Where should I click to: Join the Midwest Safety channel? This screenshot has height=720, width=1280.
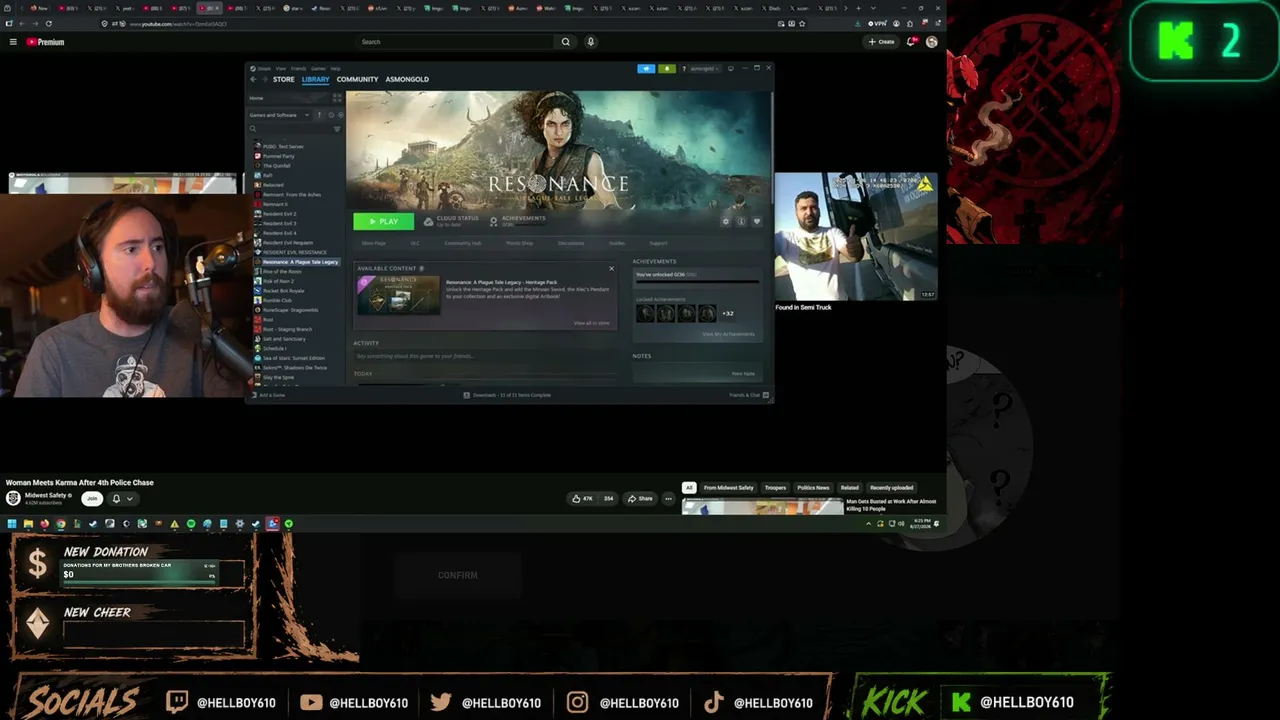[92, 498]
